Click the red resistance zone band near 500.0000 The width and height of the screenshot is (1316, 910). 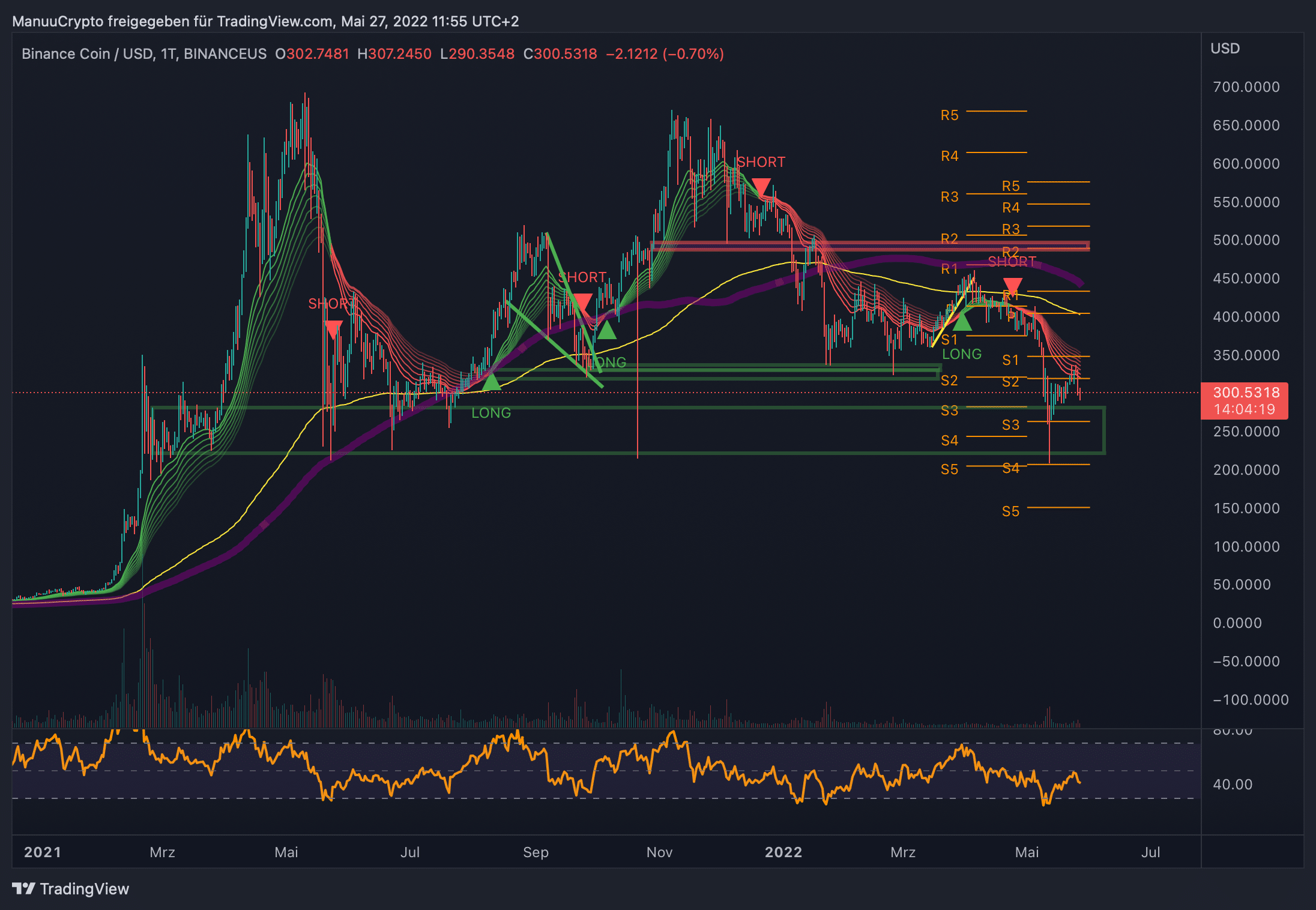[870, 246]
